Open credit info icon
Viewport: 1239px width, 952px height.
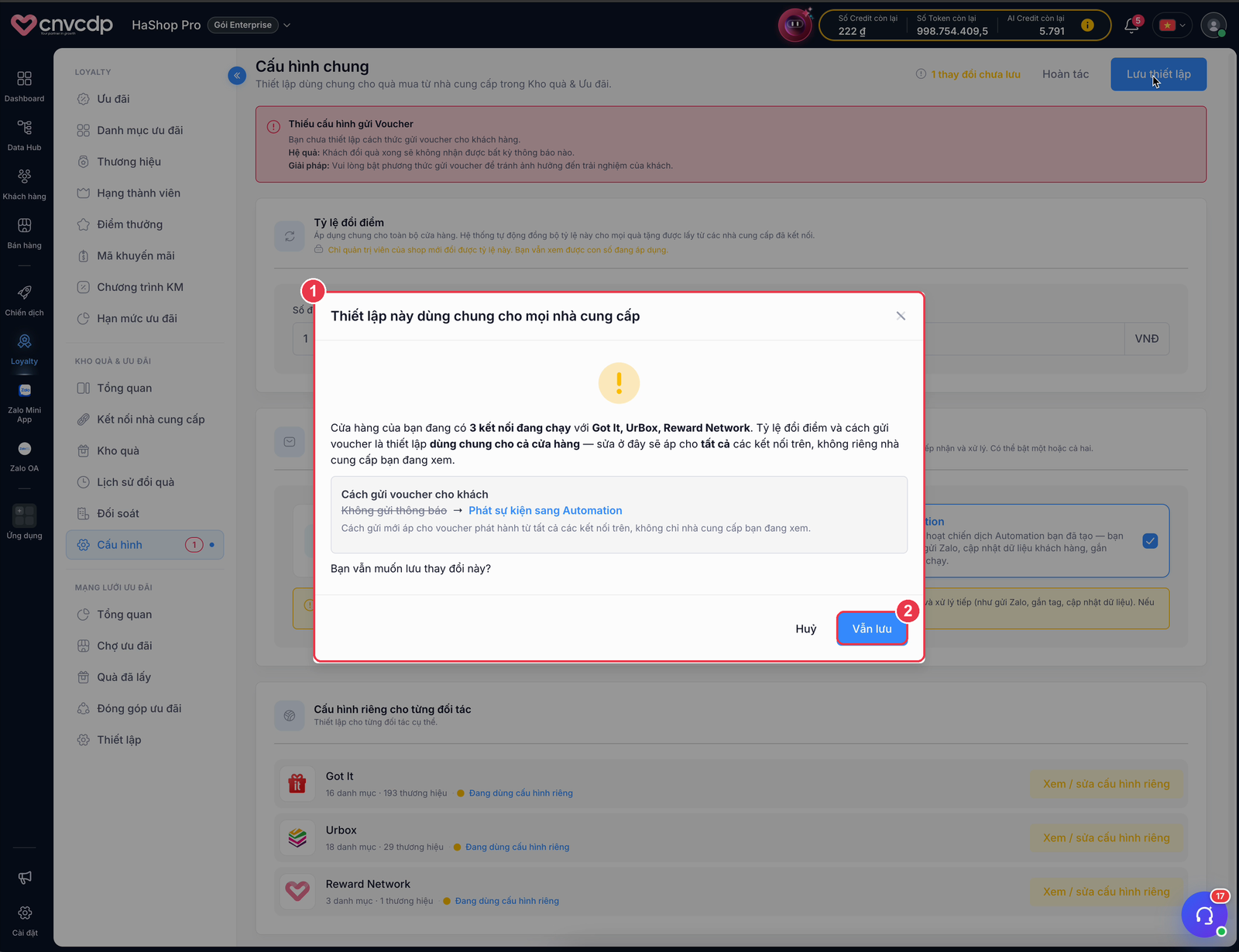pyautogui.click(x=1087, y=26)
